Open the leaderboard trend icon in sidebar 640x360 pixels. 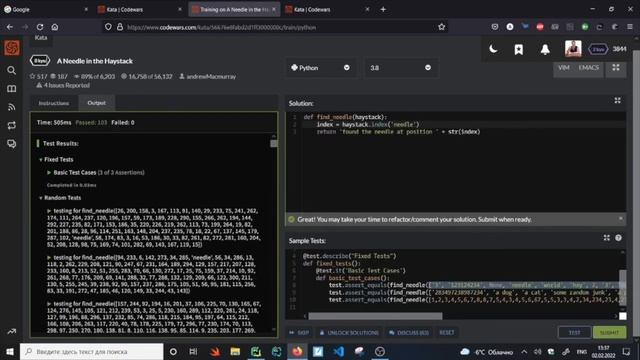click(12, 331)
